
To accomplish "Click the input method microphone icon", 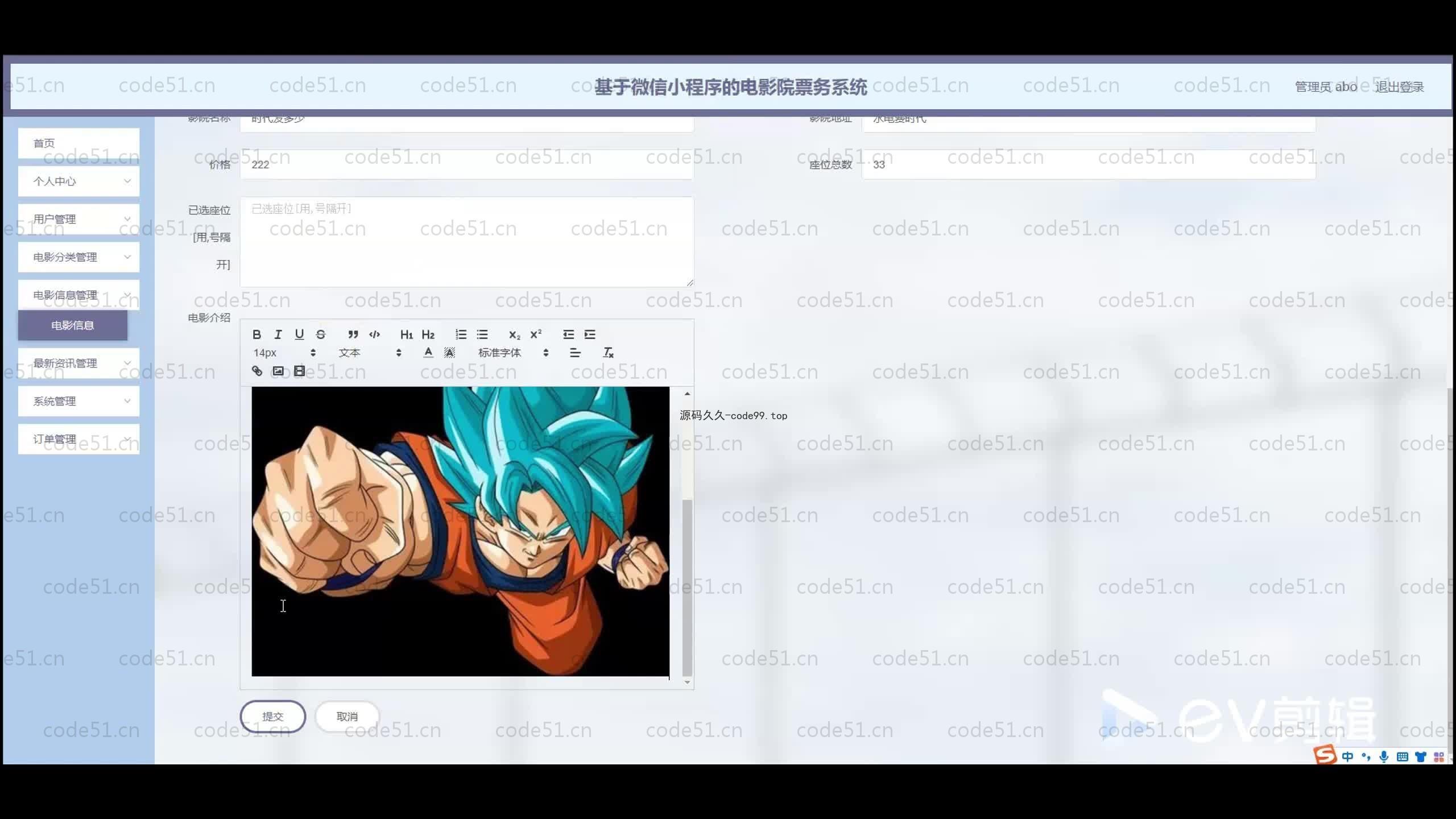I will (1384, 756).
